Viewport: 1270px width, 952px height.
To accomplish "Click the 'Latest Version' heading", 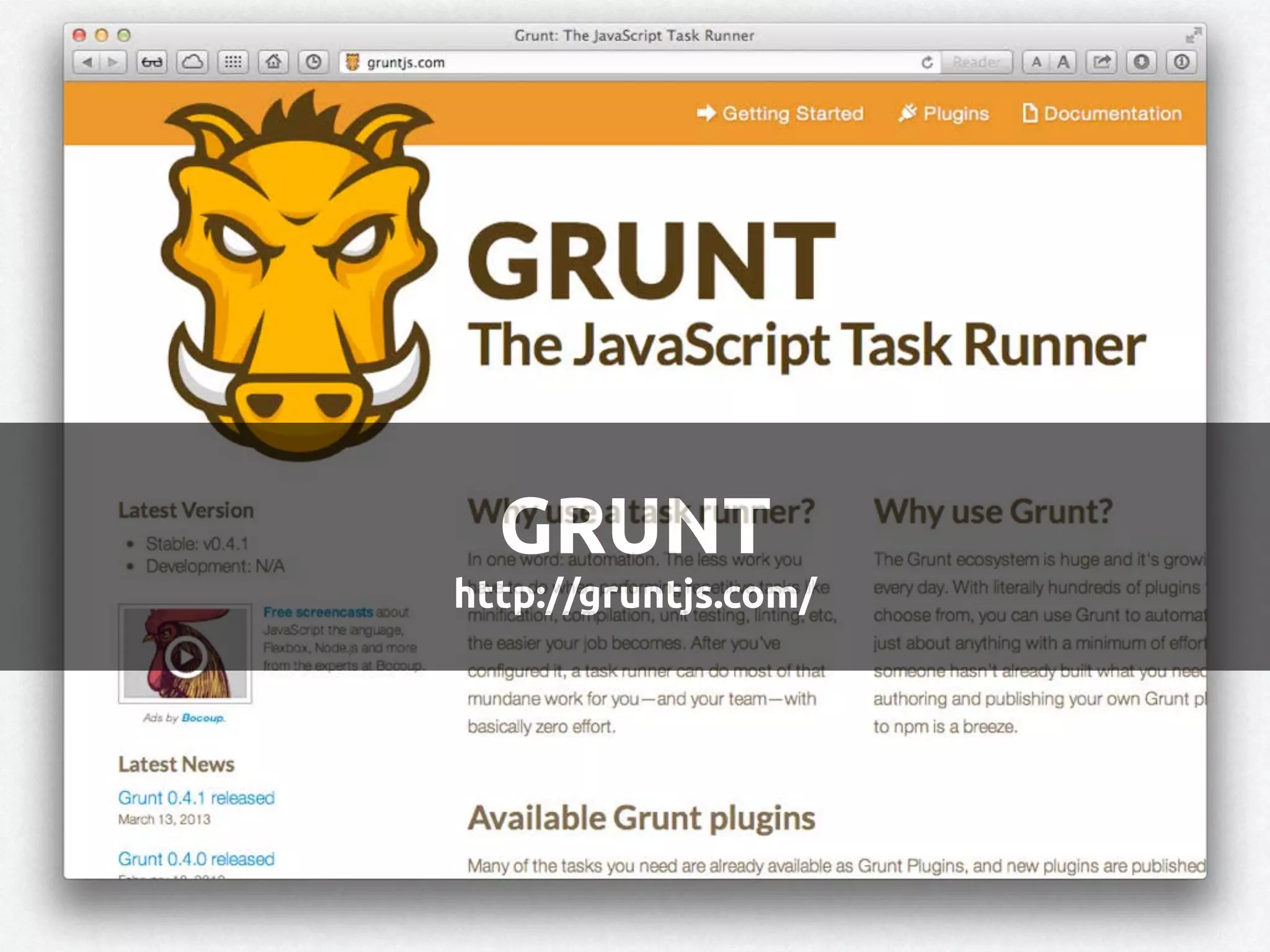I will (x=186, y=511).
